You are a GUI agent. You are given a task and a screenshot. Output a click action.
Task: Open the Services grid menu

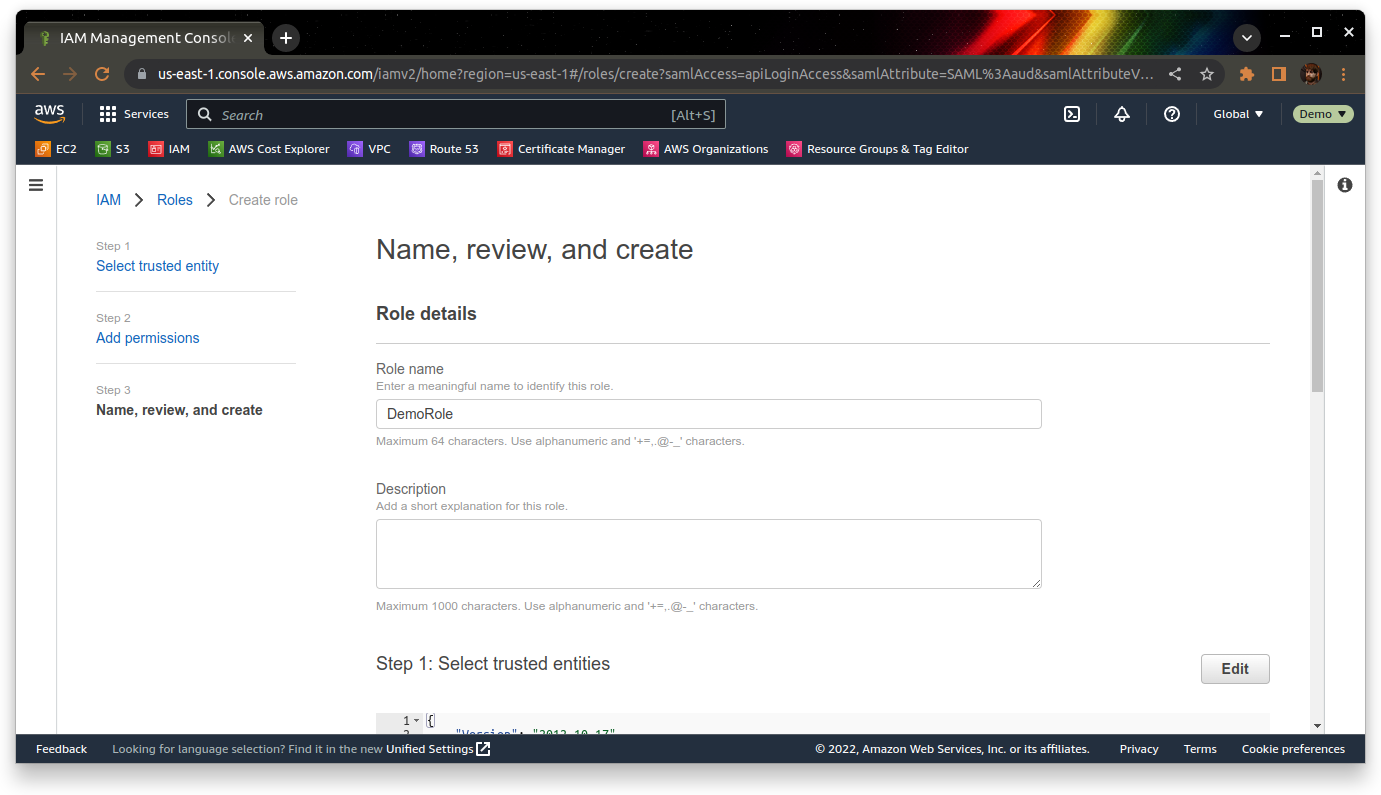(x=134, y=114)
